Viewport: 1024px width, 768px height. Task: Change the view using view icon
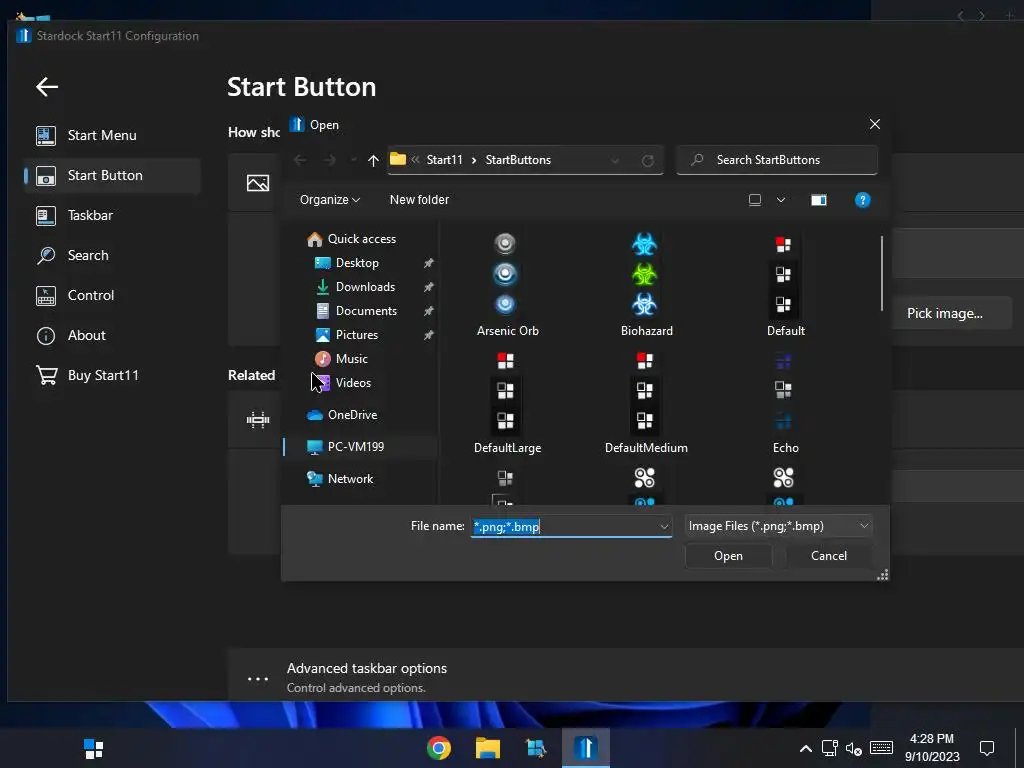754,200
